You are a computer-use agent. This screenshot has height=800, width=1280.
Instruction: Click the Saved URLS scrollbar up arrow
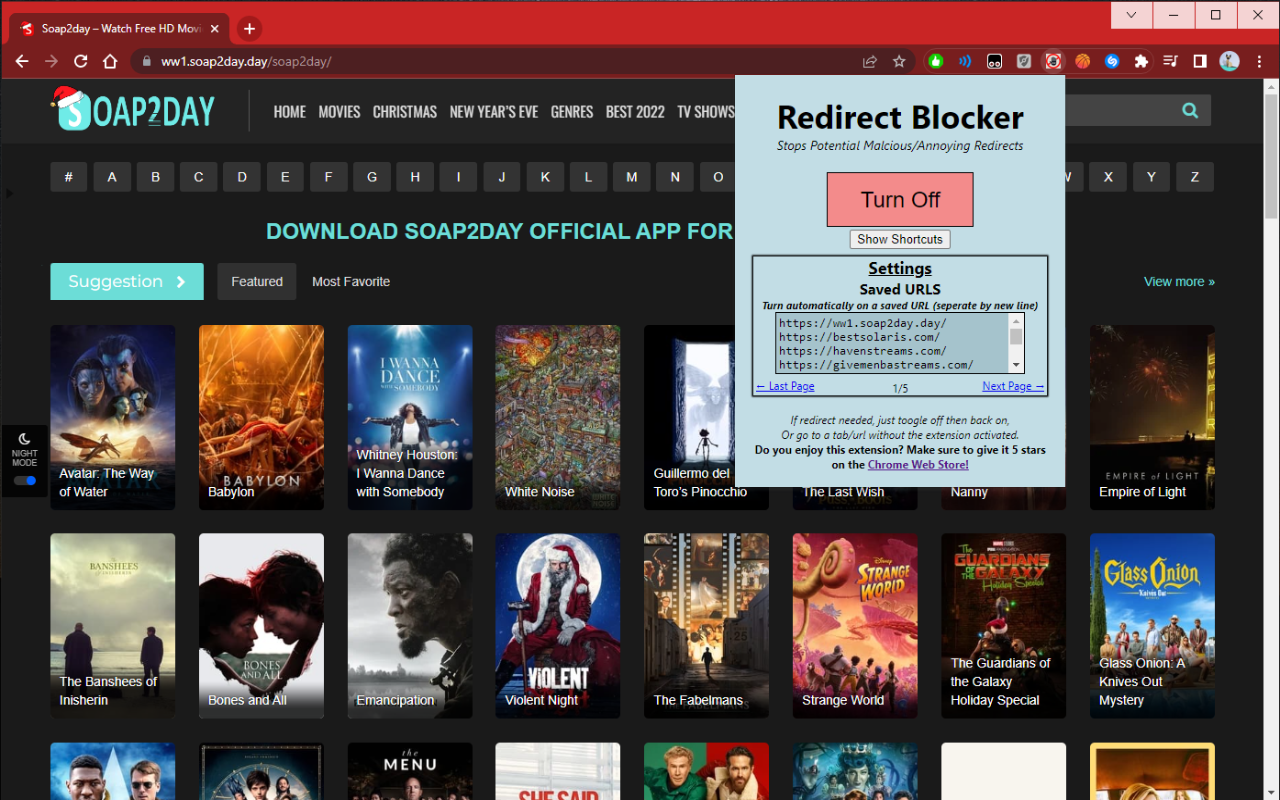point(1016,321)
